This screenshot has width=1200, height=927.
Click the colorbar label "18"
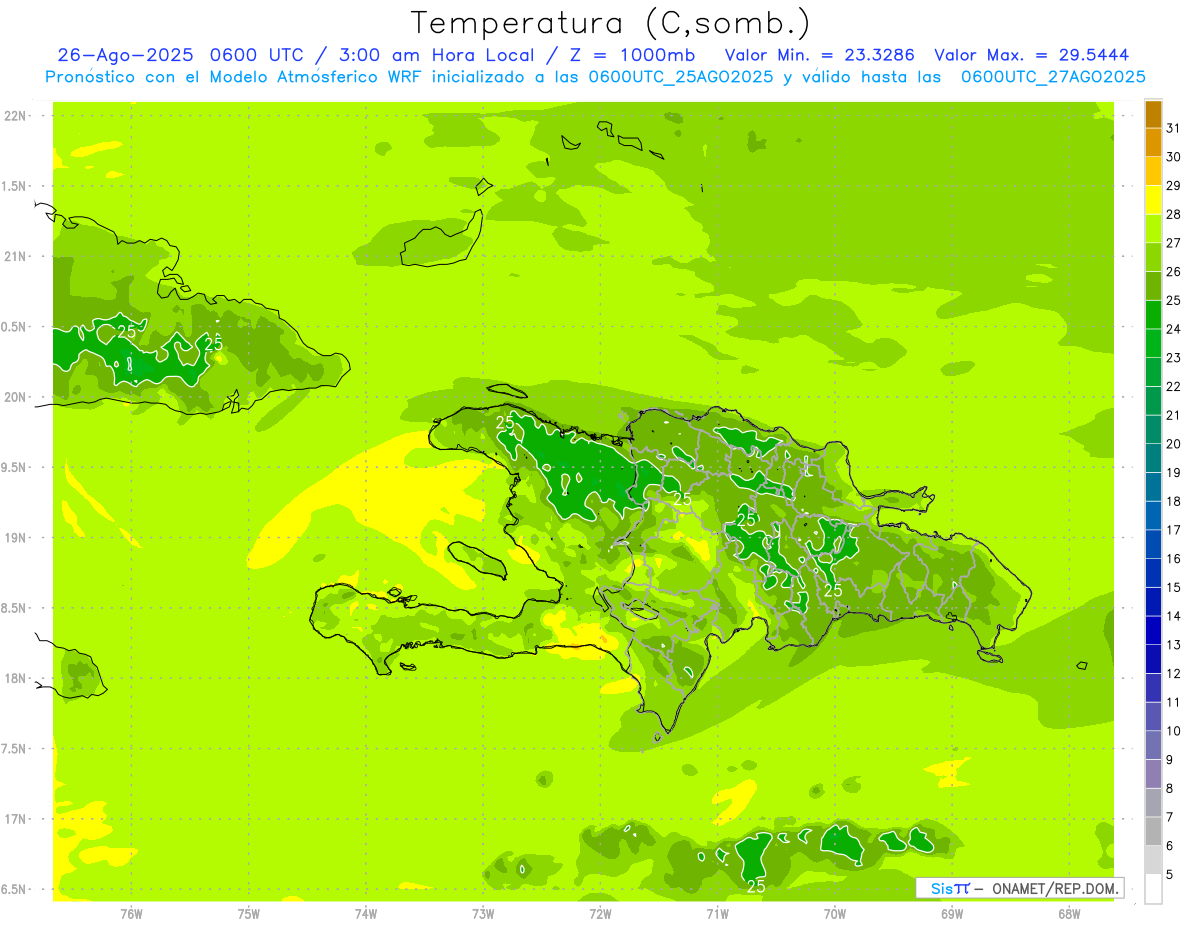1174,502
